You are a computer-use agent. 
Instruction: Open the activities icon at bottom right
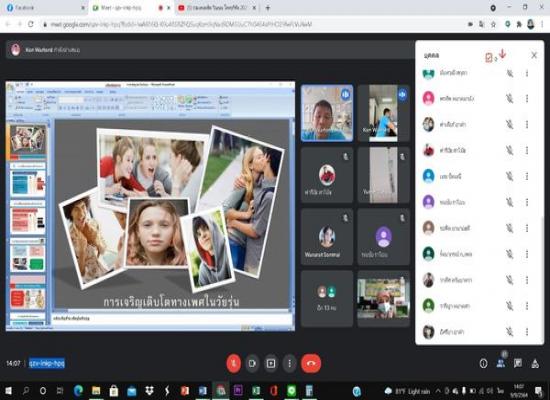pos(535,364)
